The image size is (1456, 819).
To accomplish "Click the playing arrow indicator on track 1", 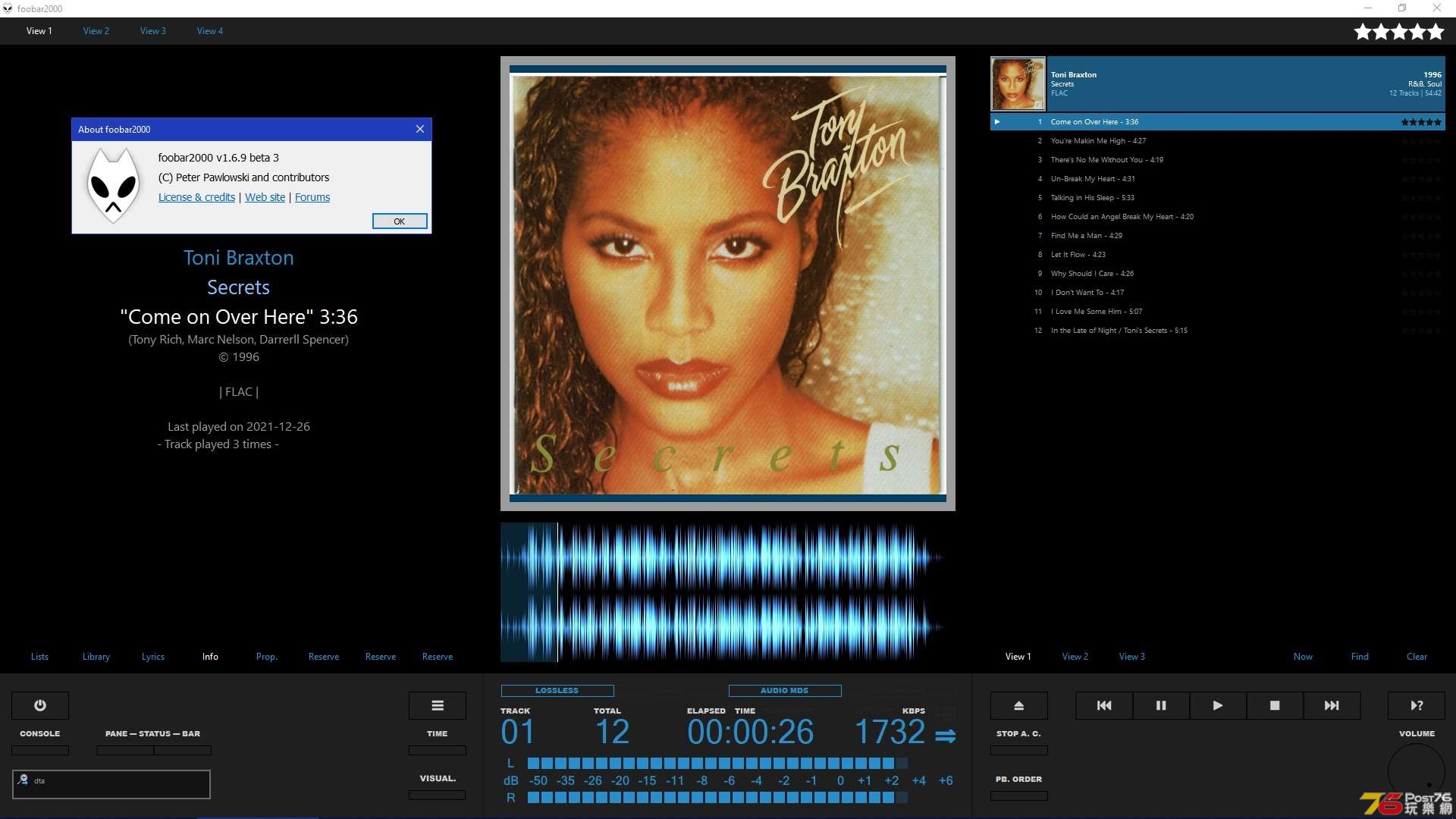I will (x=997, y=121).
